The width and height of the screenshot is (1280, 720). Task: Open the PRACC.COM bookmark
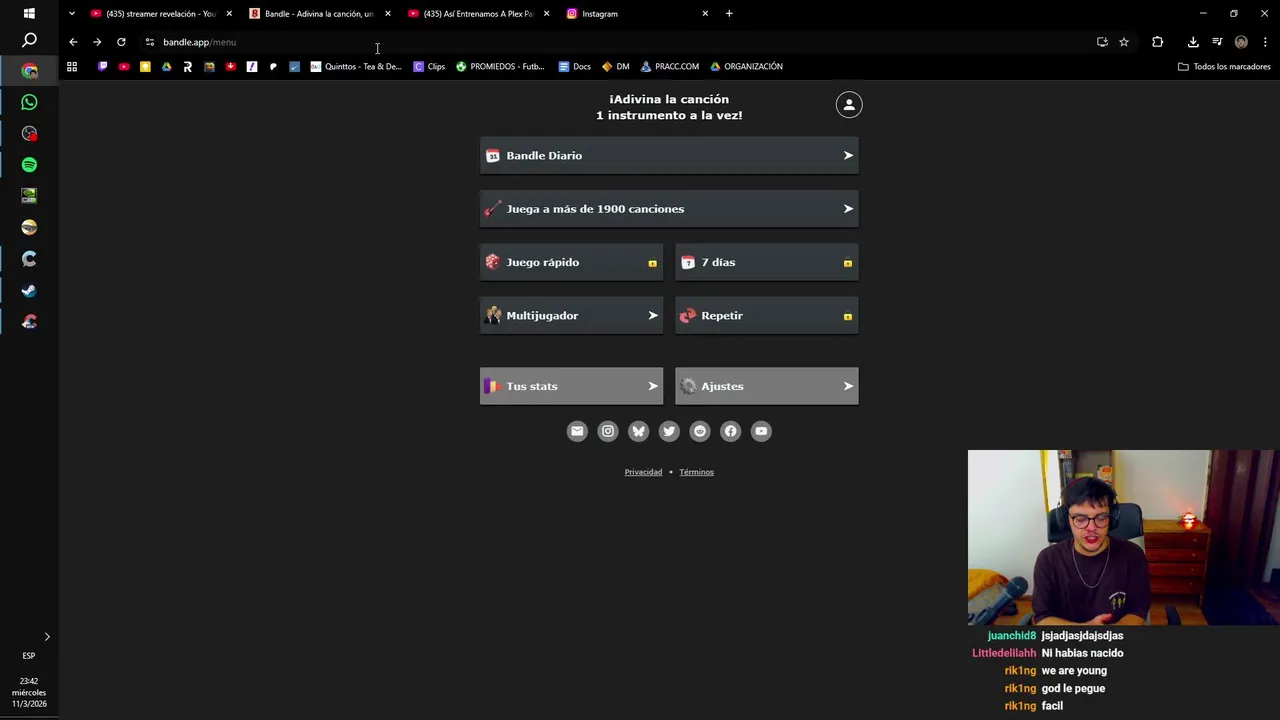coord(670,67)
